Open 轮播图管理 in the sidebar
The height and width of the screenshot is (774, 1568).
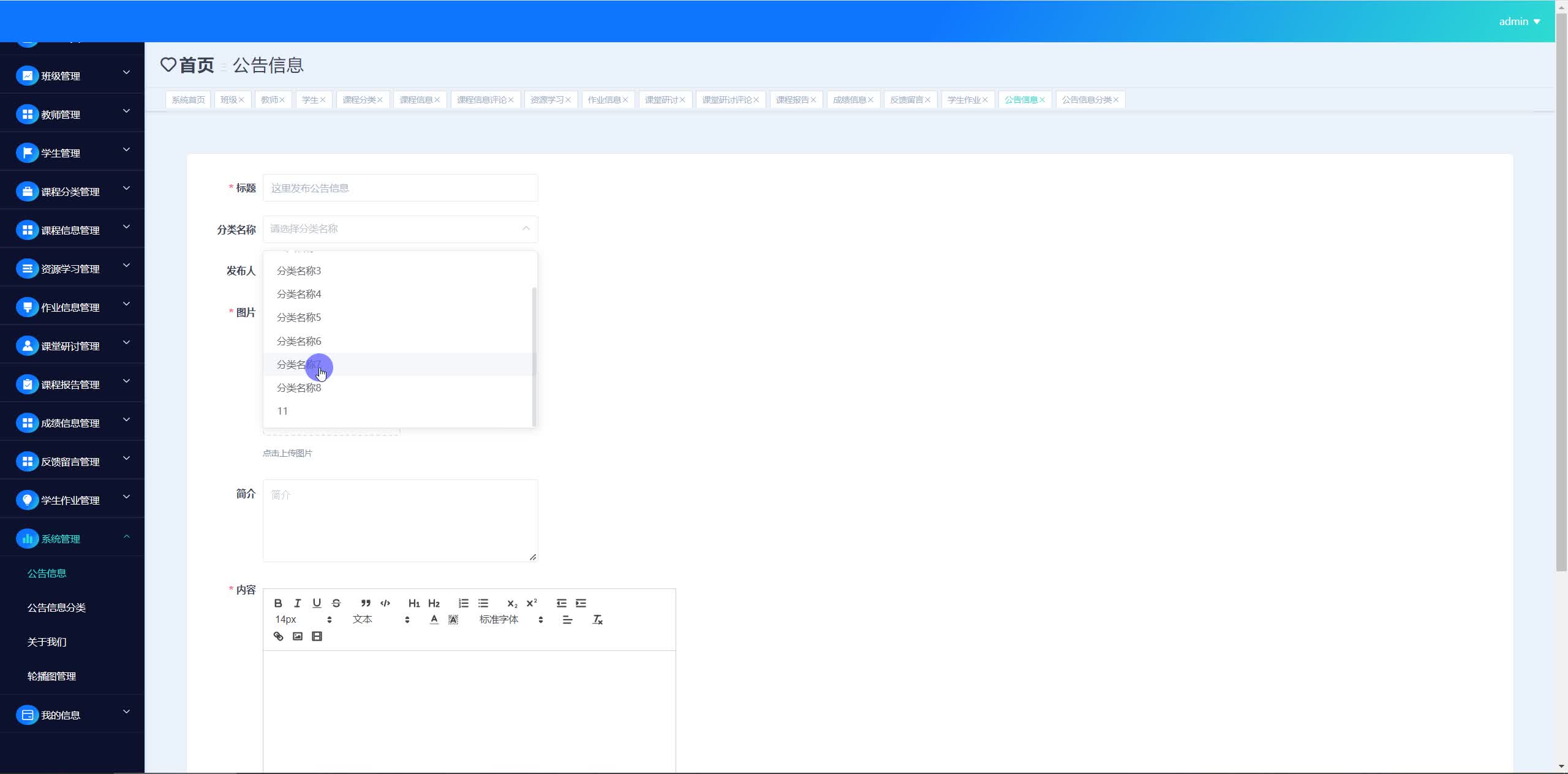[51, 676]
